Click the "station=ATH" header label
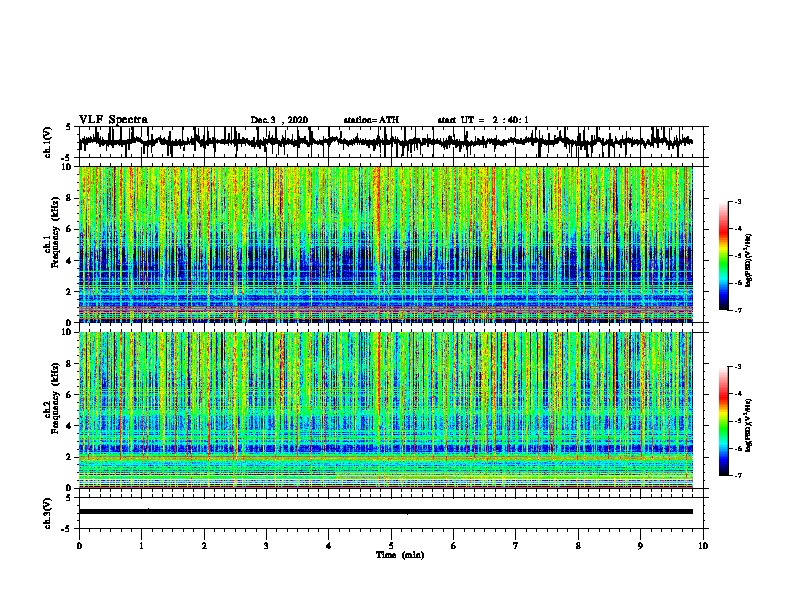This screenshot has height=612, width=792. tap(371, 120)
